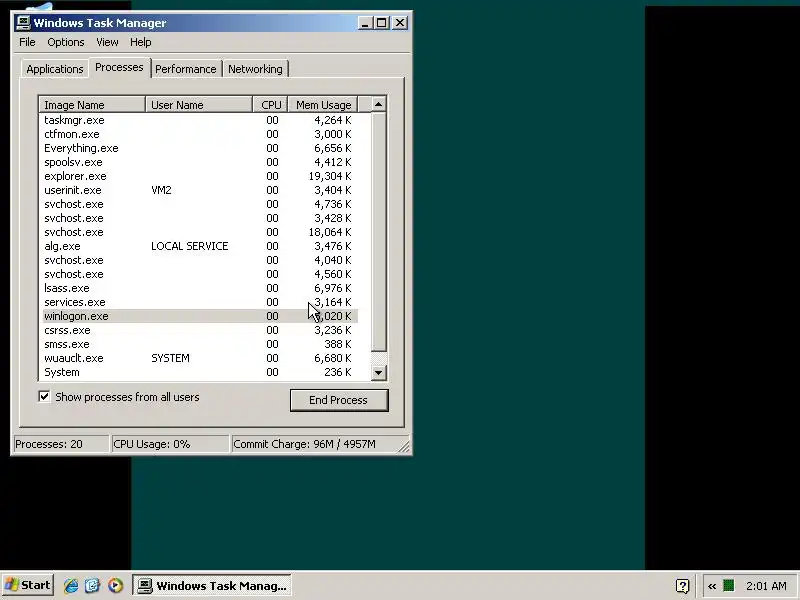Click the process list scroll down arrow
Viewport: 800px width, 600px height.
[378, 372]
